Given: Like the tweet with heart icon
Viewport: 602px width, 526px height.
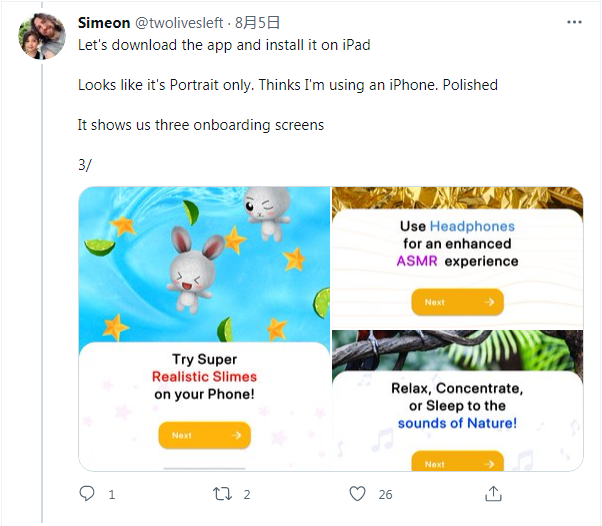Looking at the screenshot, I should [x=357, y=494].
